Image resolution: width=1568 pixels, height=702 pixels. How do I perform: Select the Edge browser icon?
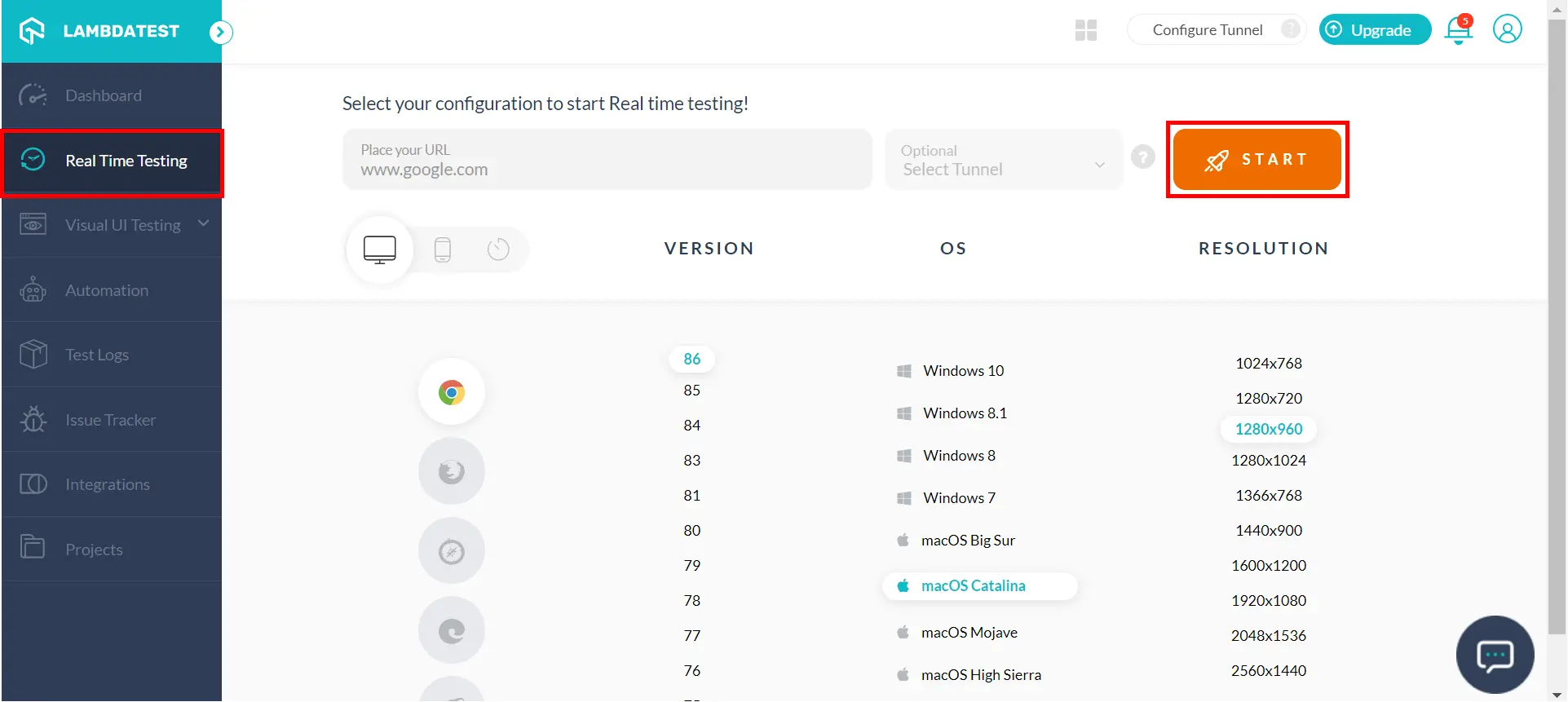point(451,630)
